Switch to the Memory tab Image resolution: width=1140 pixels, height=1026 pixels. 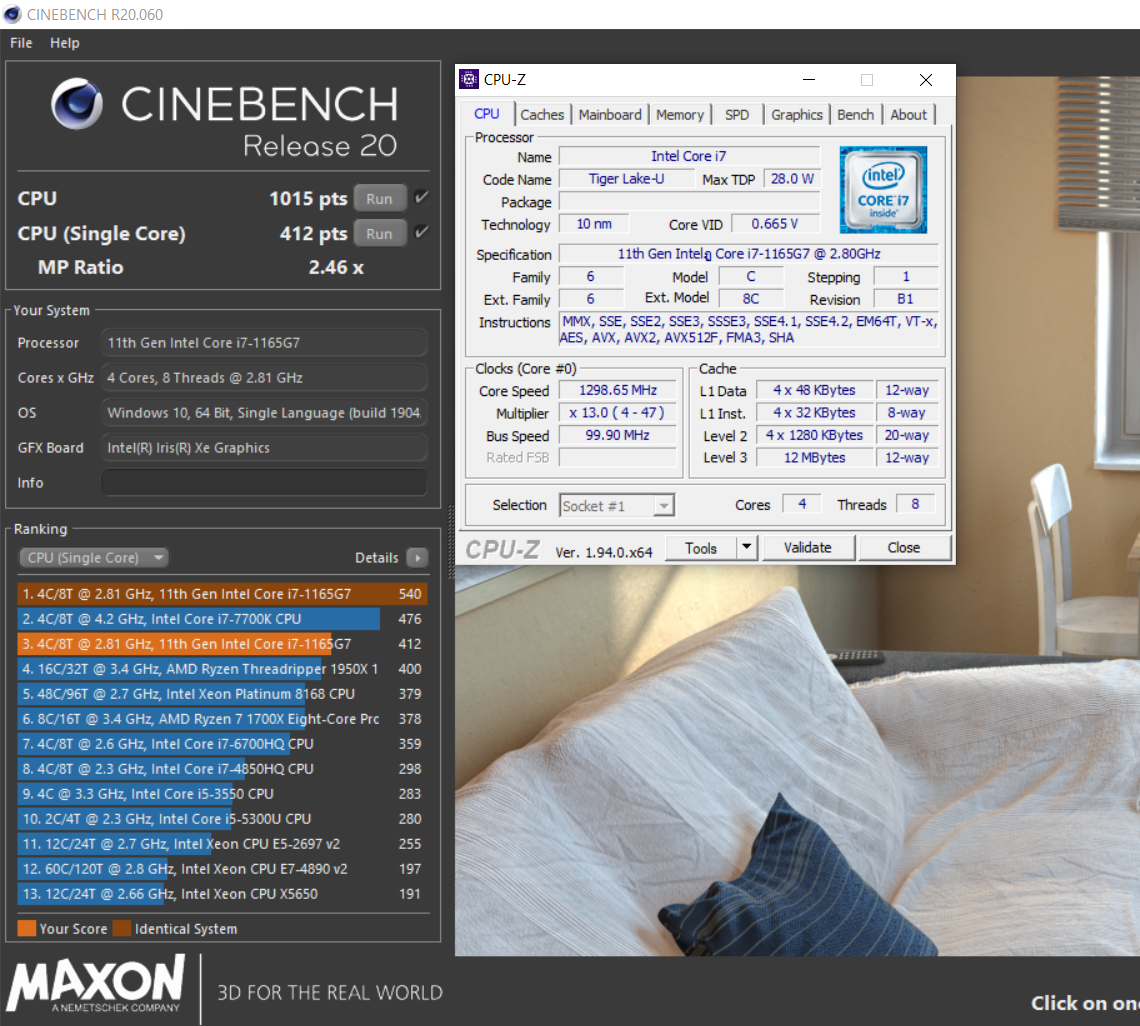(x=680, y=115)
